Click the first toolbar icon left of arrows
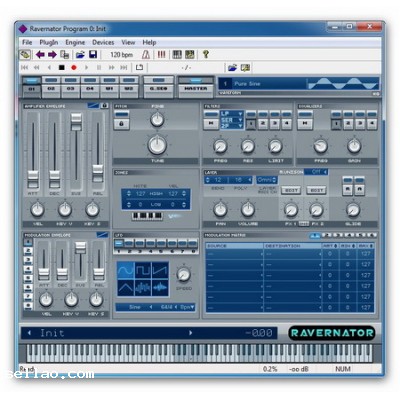 pyautogui.click(x=25, y=54)
